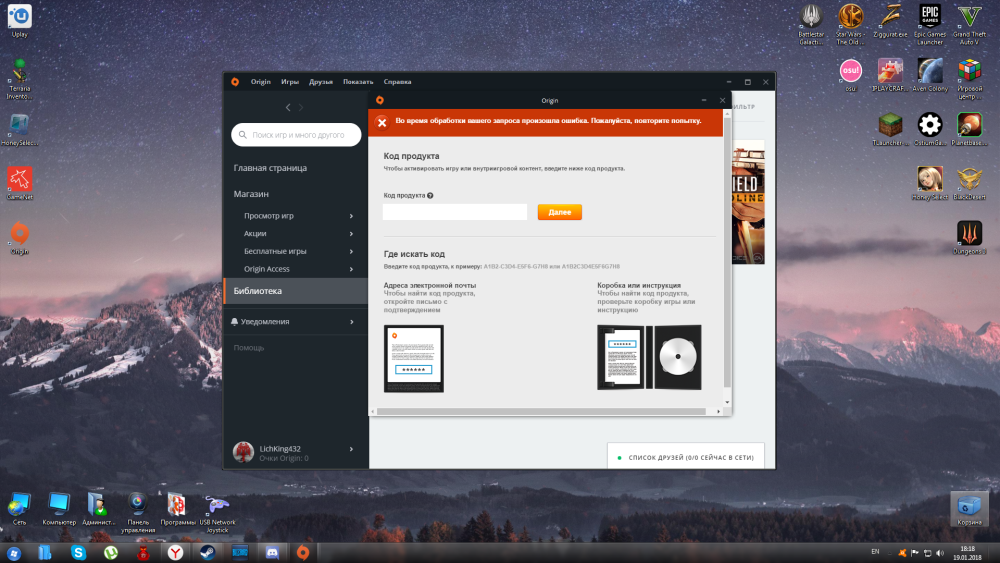Click the Origin logo in the main menu bar
Image resolution: width=1000 pixels, height=563 pixels.
coord(235,82)
